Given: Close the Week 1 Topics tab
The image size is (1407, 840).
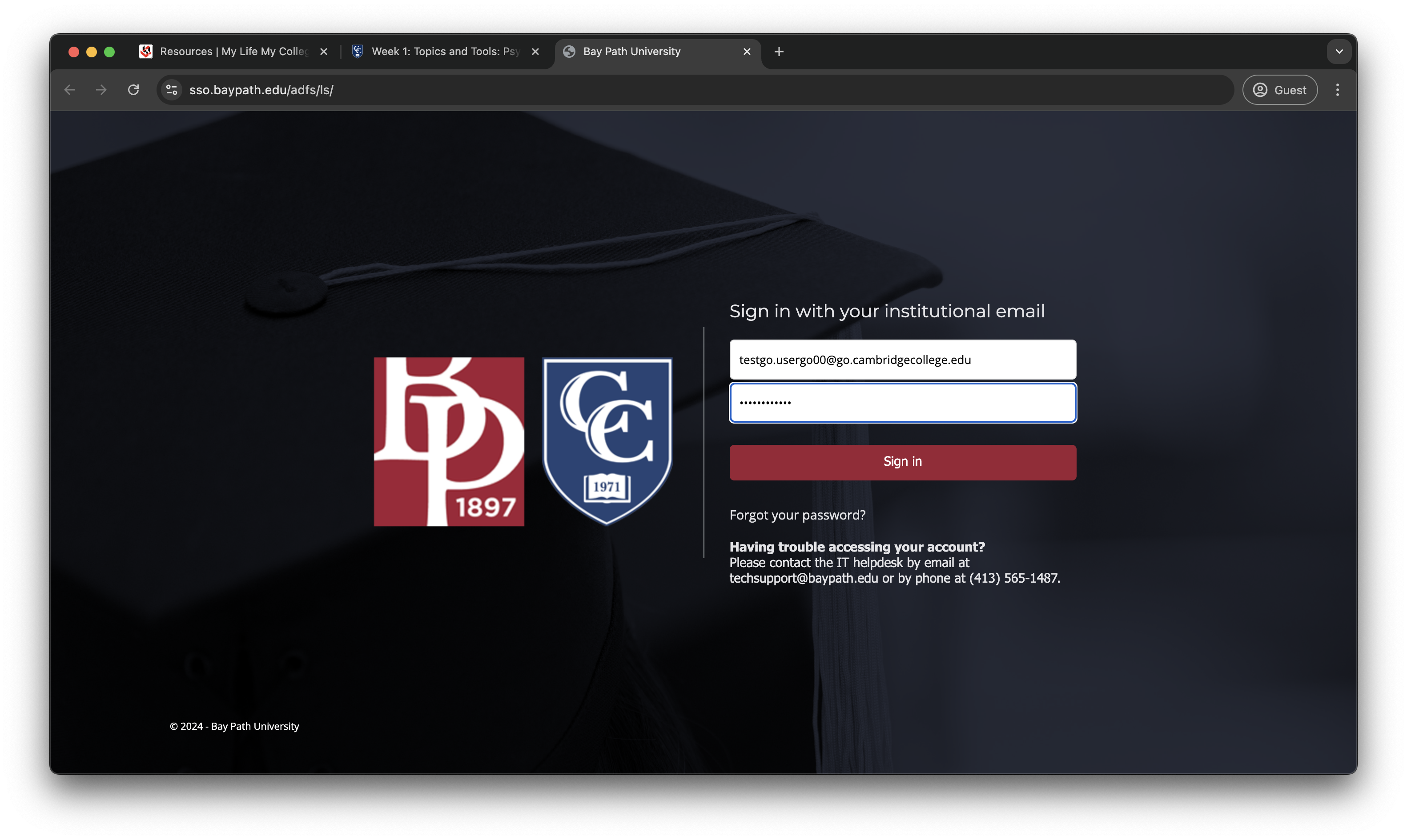Looking at the screenshot, I should pyautogui.click(x=535, y=52).
